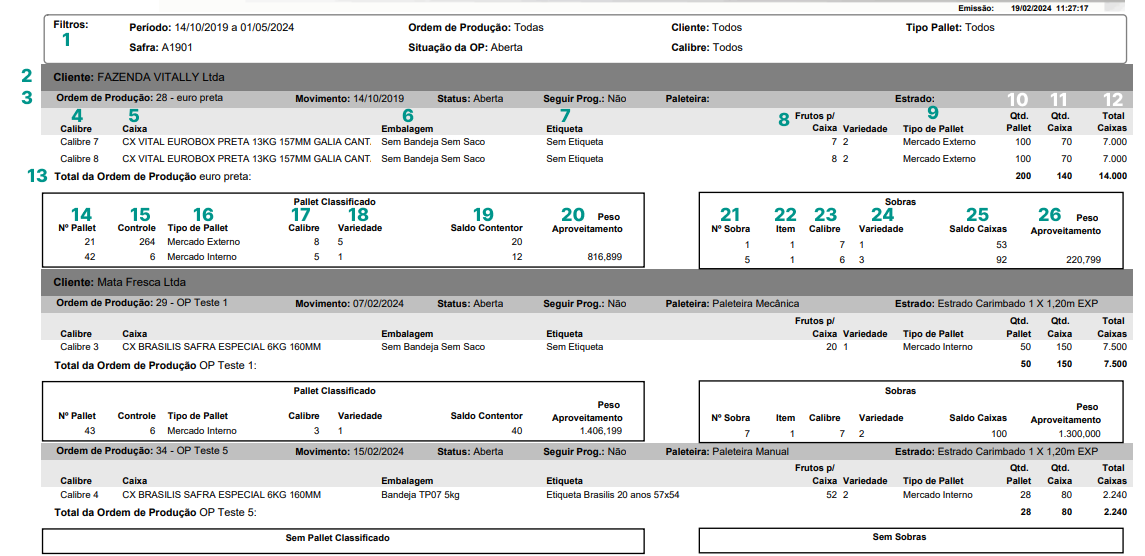Click saldo caixas value 92 in Sobras
This screenshot has height=556, width=1145.
[1000, 259]
